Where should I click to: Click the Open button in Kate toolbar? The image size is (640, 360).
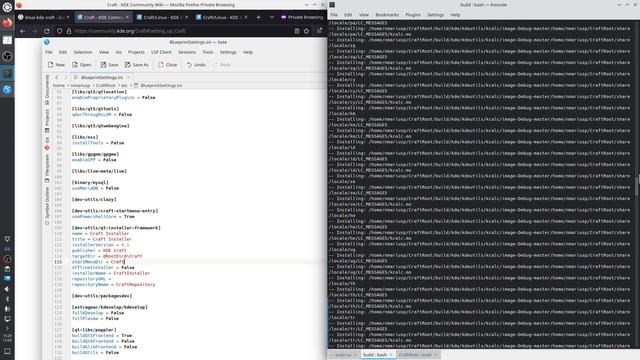(82, 64)
